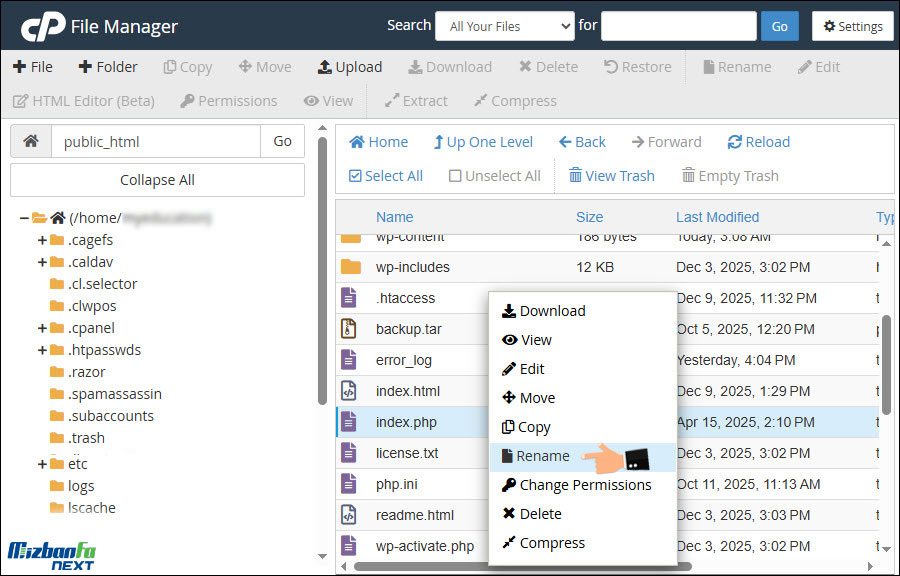Open the HTML Editor (Beta)
900x576 pixels.
(84, 100)
